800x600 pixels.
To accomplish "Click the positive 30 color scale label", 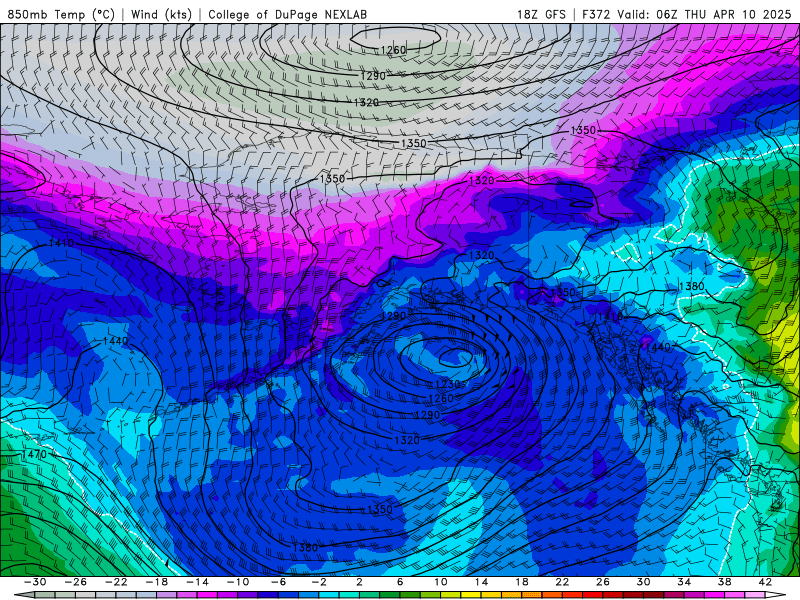I will (x=643, y=582).
